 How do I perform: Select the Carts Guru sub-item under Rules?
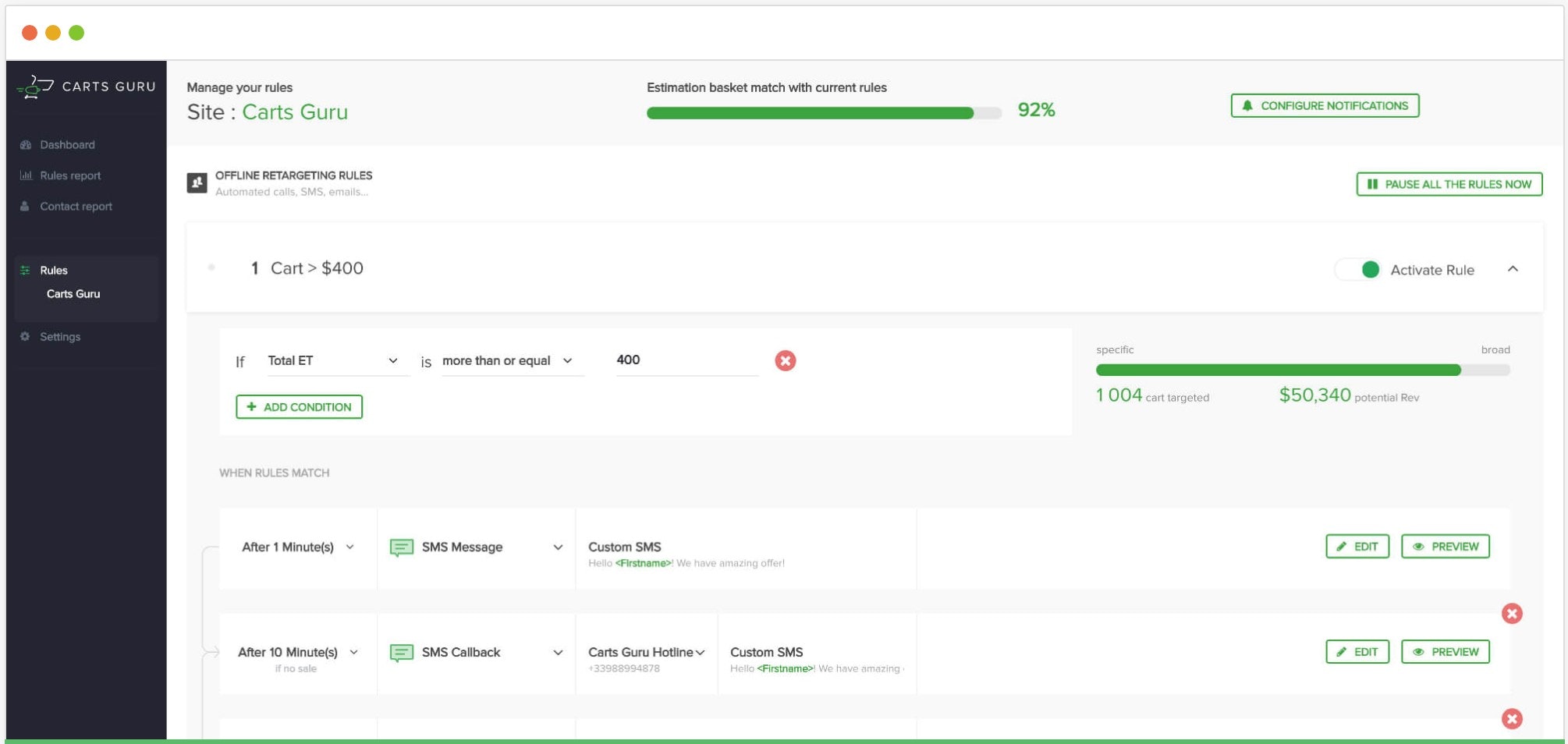pos(73,294)
